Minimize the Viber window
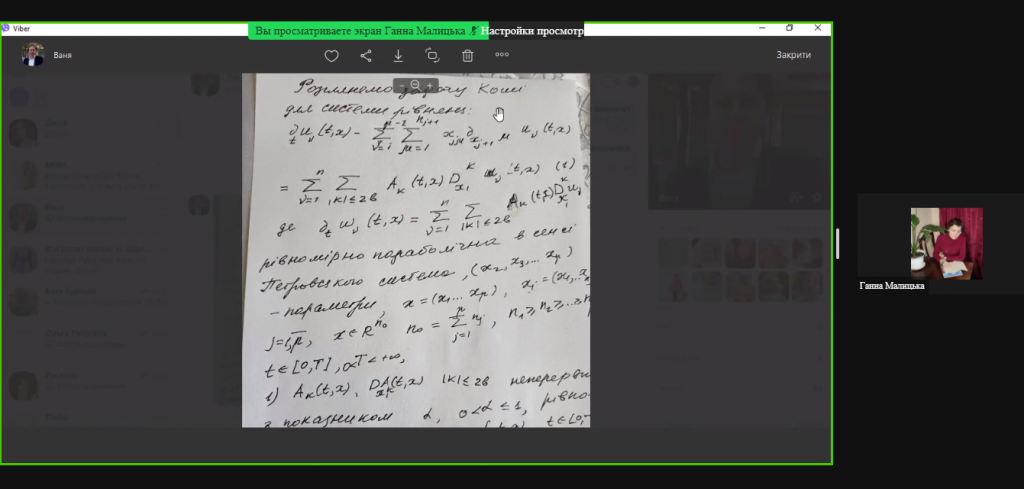Image resolution: width=1024 pixels, height=489 pixels. 760,28
